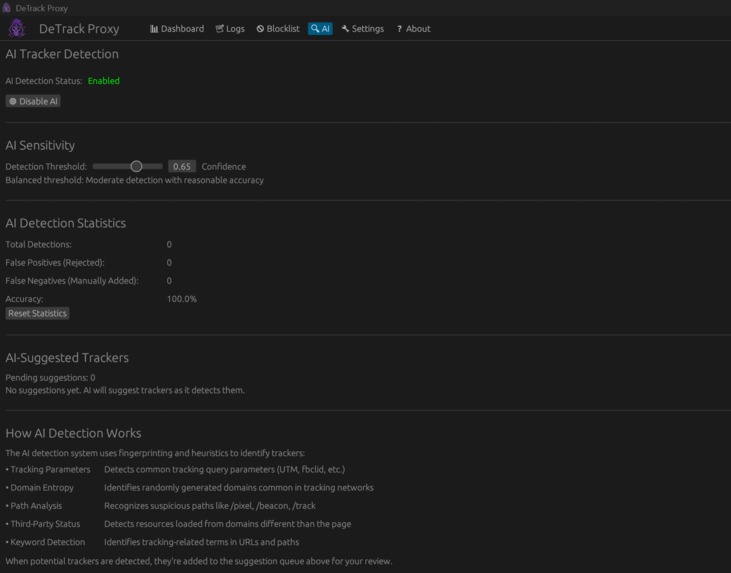Click the Detection Threshold slider handle
The height and width of the screenshot is (573, 731).
click(x=136, y=166)
